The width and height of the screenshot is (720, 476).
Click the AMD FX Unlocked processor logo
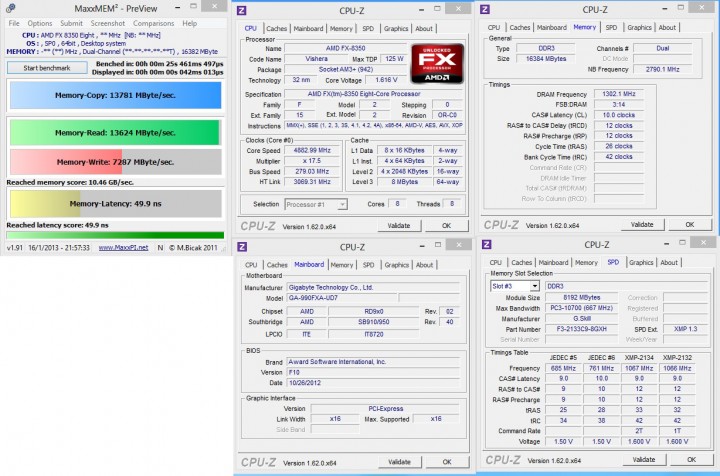(x=437, y=64)
